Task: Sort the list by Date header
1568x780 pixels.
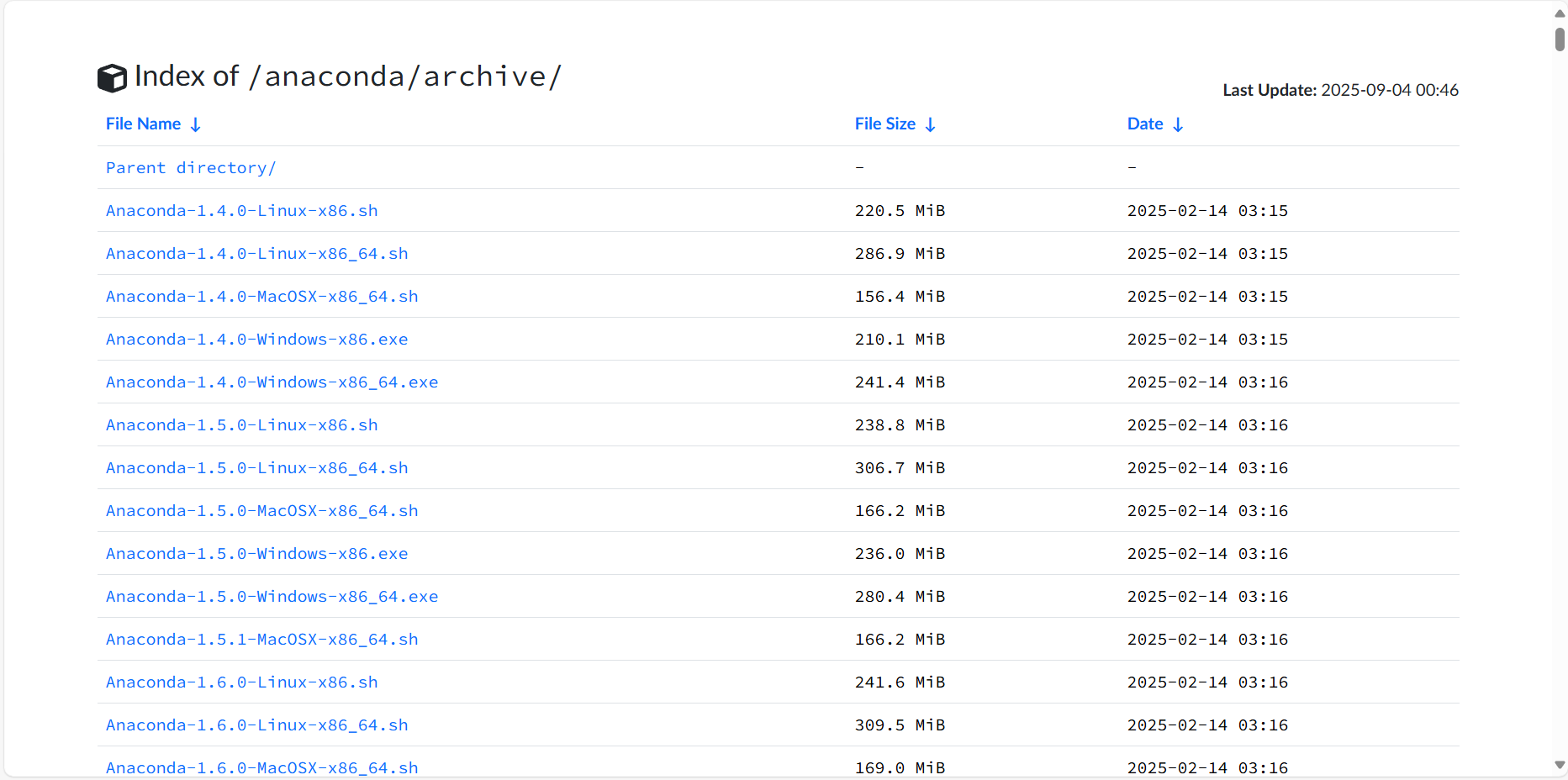Action: 1144,124
